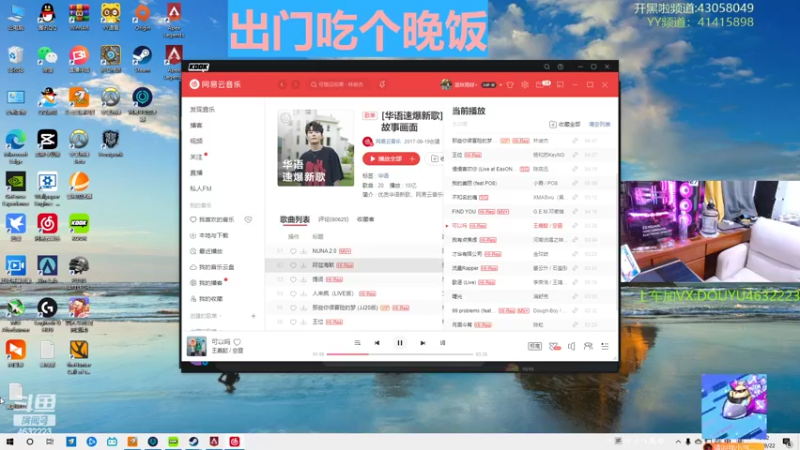800x450 pixels.
Task: Seek on the playback progress bar
Action: point(400,354)
